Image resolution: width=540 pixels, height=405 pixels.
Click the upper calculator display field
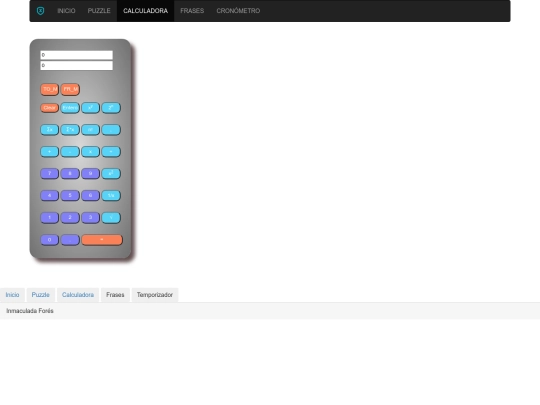[76, 55]
